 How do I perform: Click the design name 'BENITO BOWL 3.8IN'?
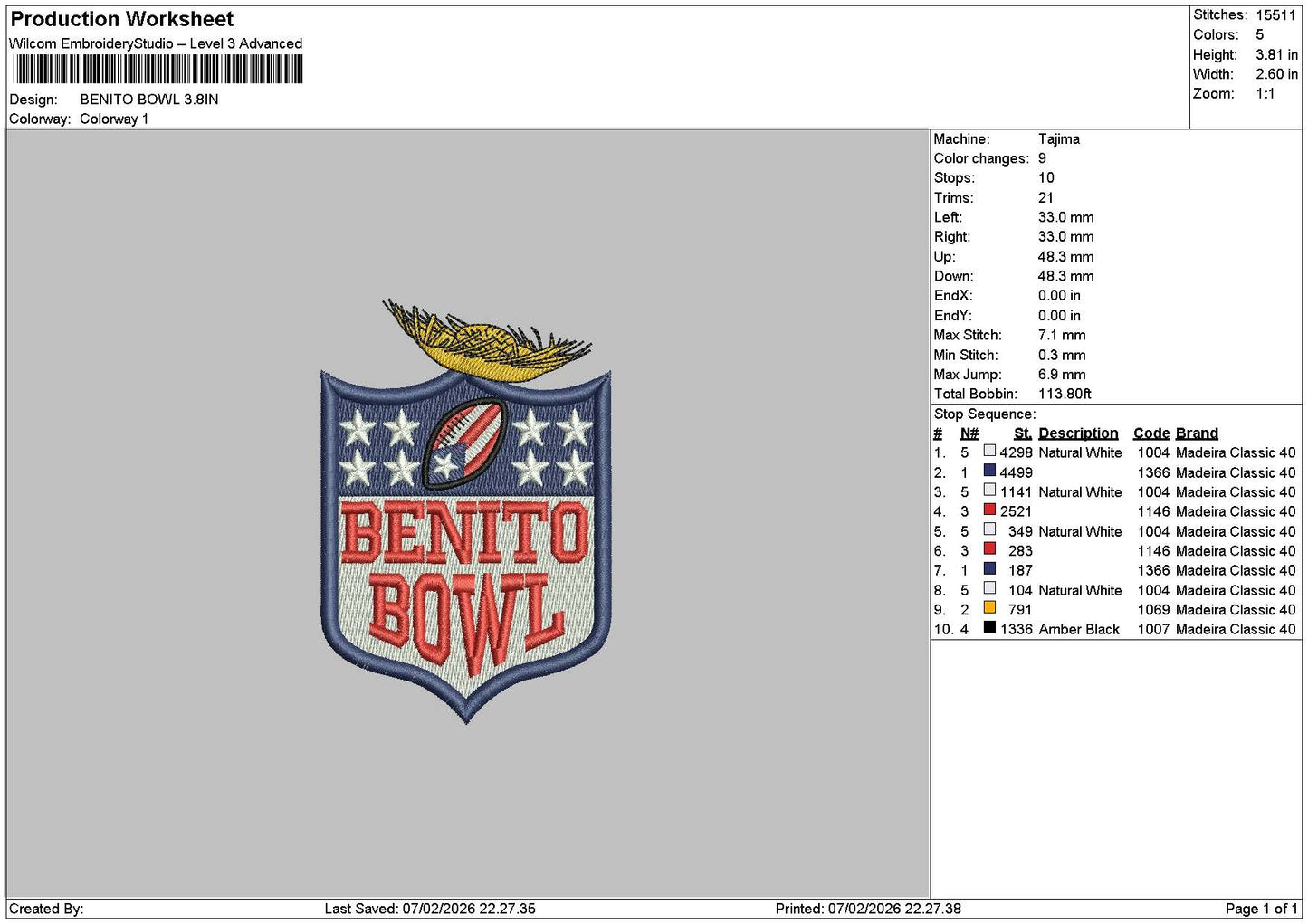[149, 100]
